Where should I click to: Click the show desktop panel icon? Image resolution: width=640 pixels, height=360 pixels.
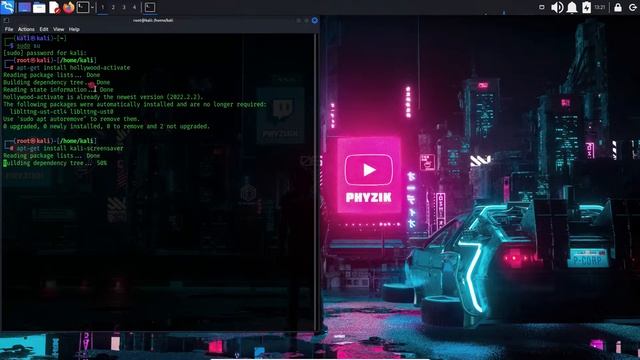pos(24,7)
